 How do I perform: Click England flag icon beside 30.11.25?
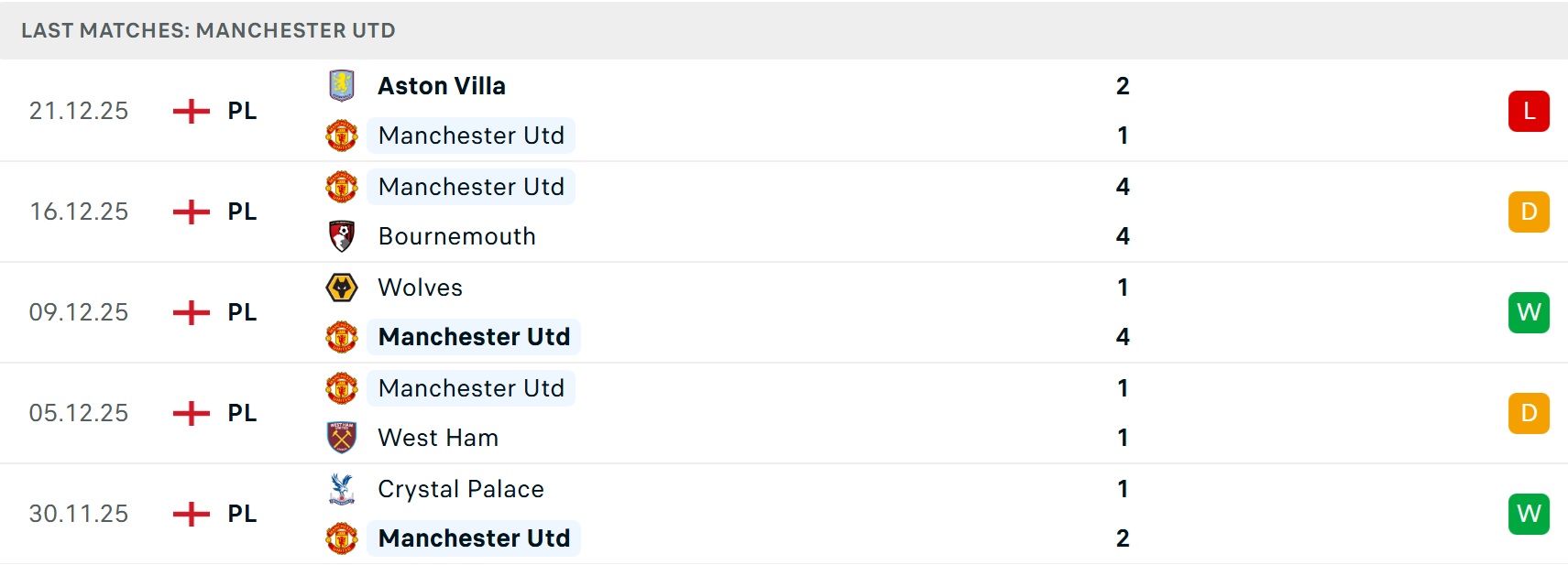[x=192, y=514]
